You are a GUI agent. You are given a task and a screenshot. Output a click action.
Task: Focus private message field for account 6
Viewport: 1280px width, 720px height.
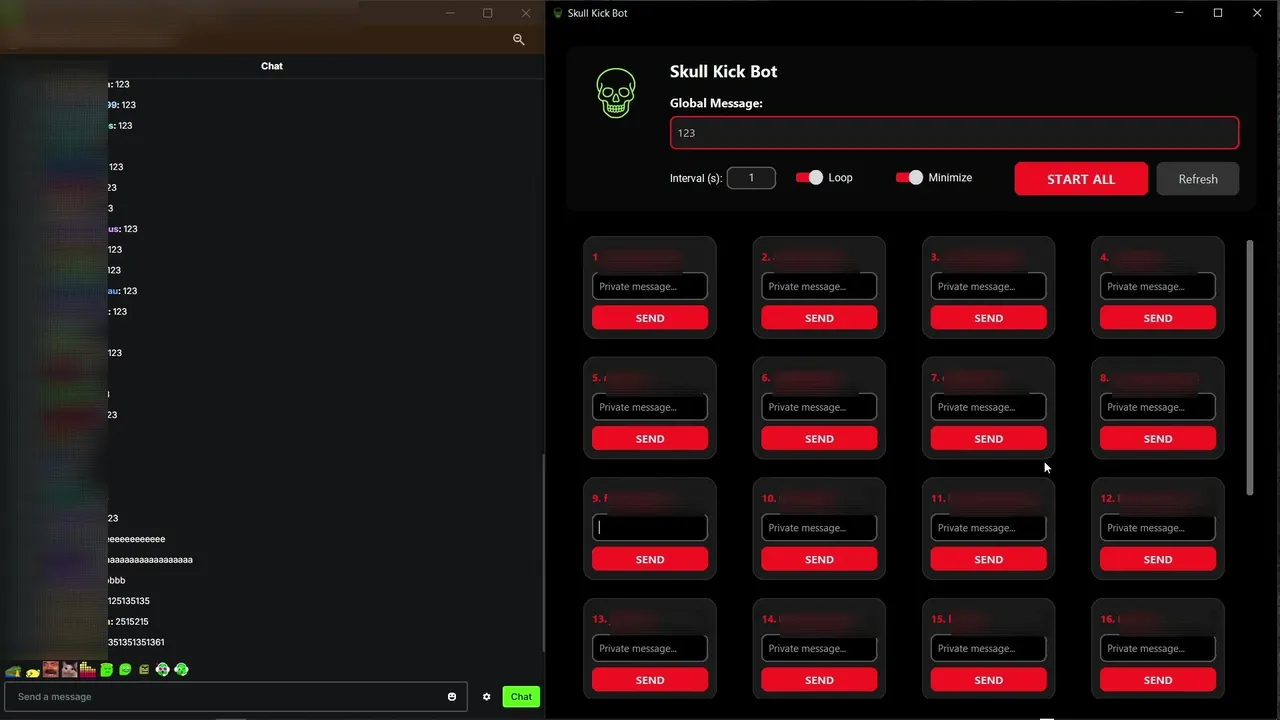[819, 407]
